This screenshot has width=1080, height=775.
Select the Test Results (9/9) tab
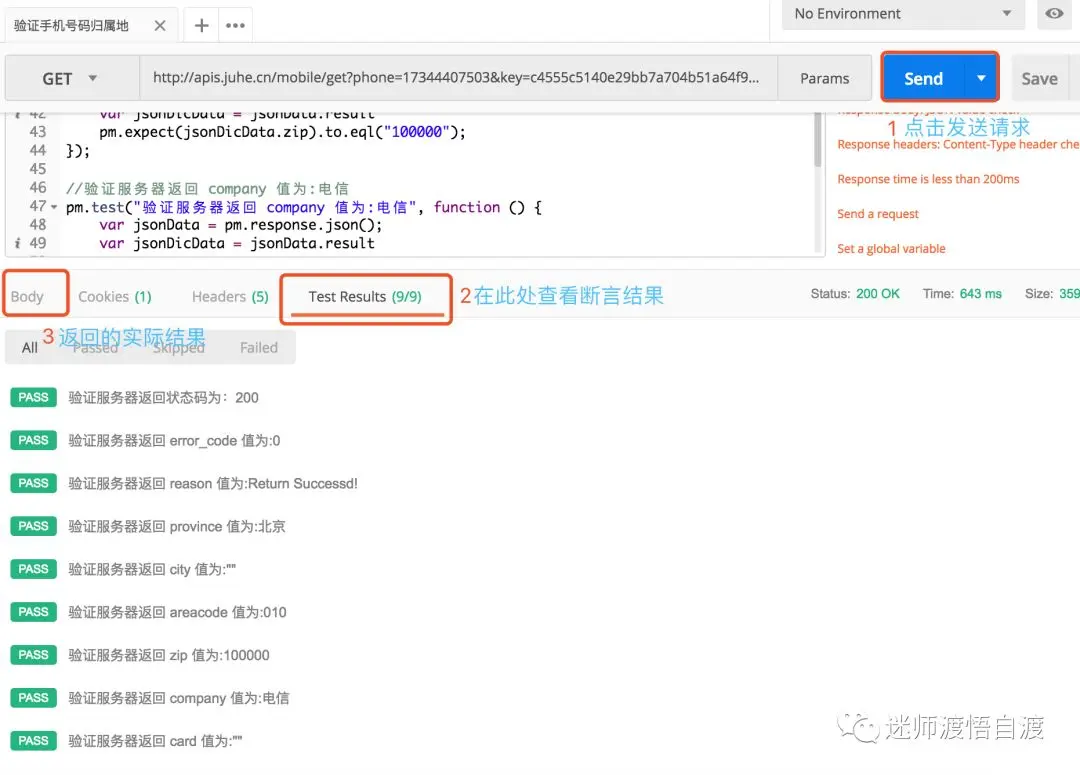point(365,296)
